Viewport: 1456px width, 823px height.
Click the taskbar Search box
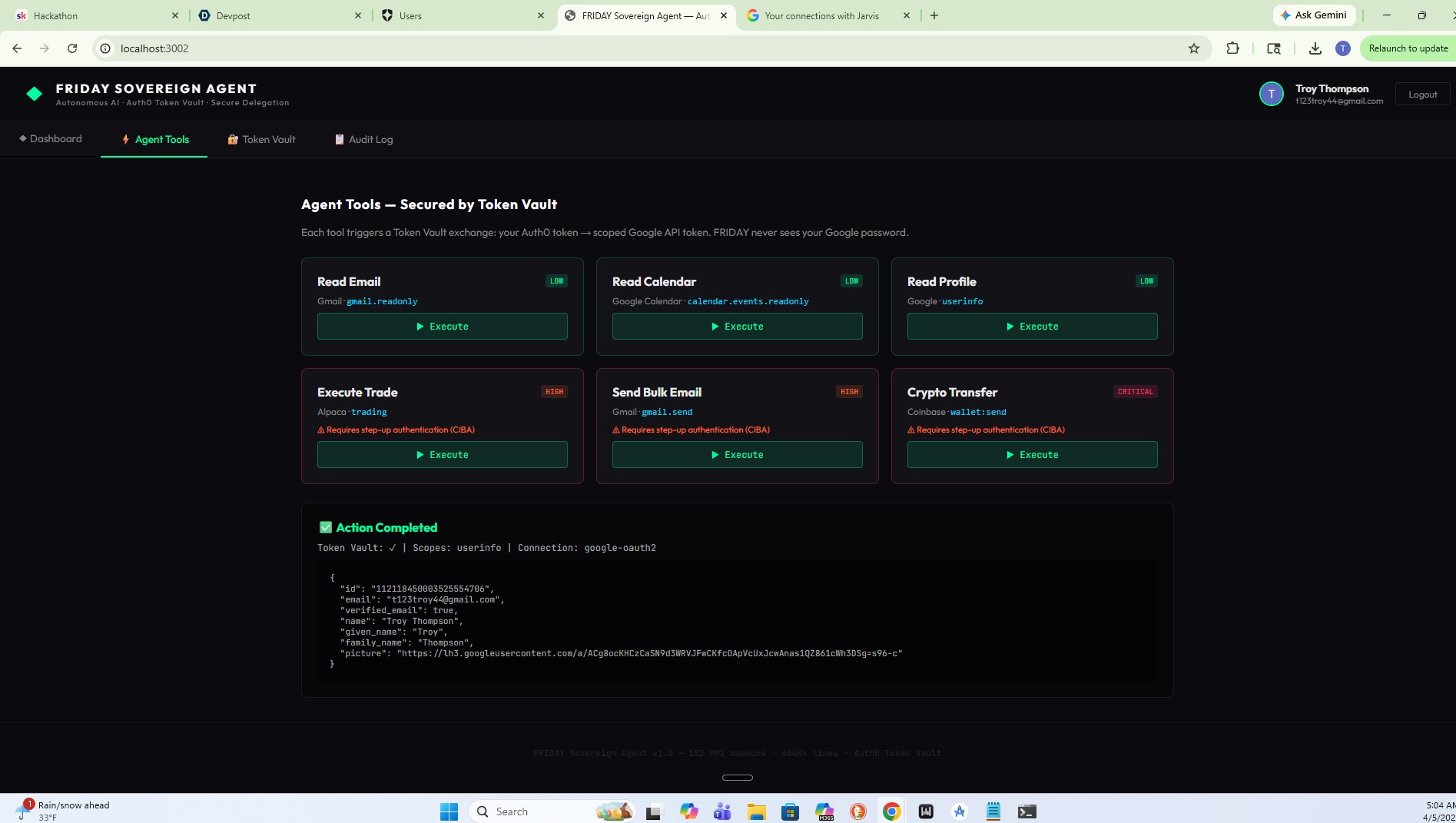552,811
